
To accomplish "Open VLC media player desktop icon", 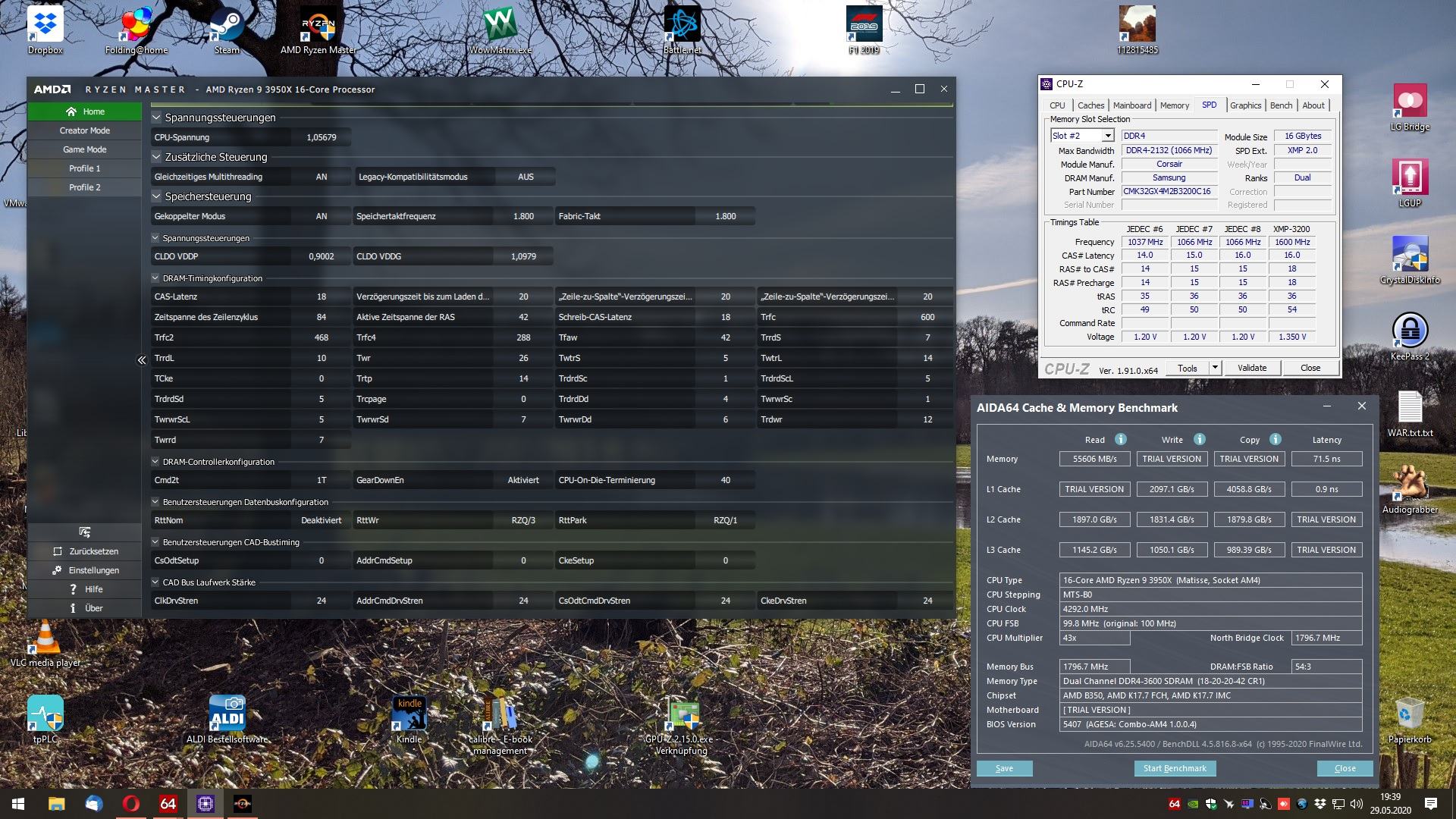I will 45,643.
